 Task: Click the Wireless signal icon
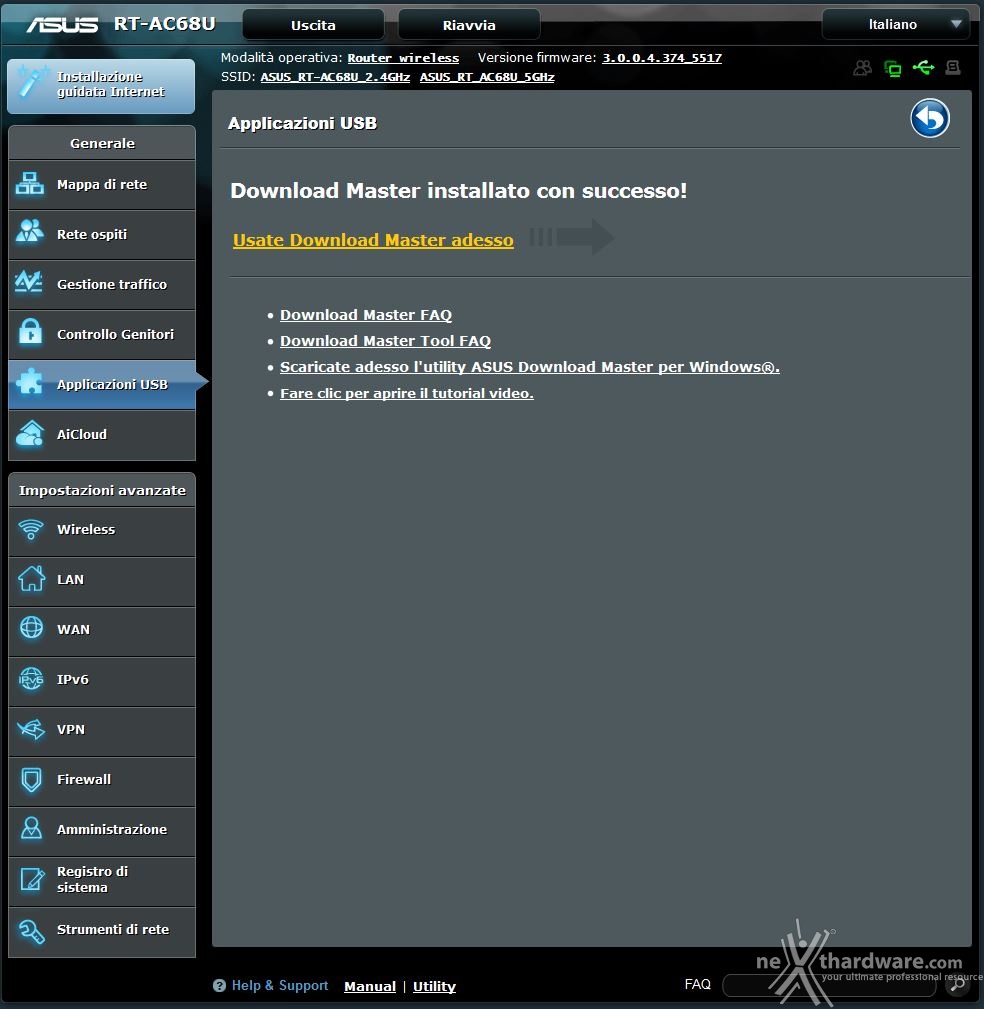(x=30, y=529)
